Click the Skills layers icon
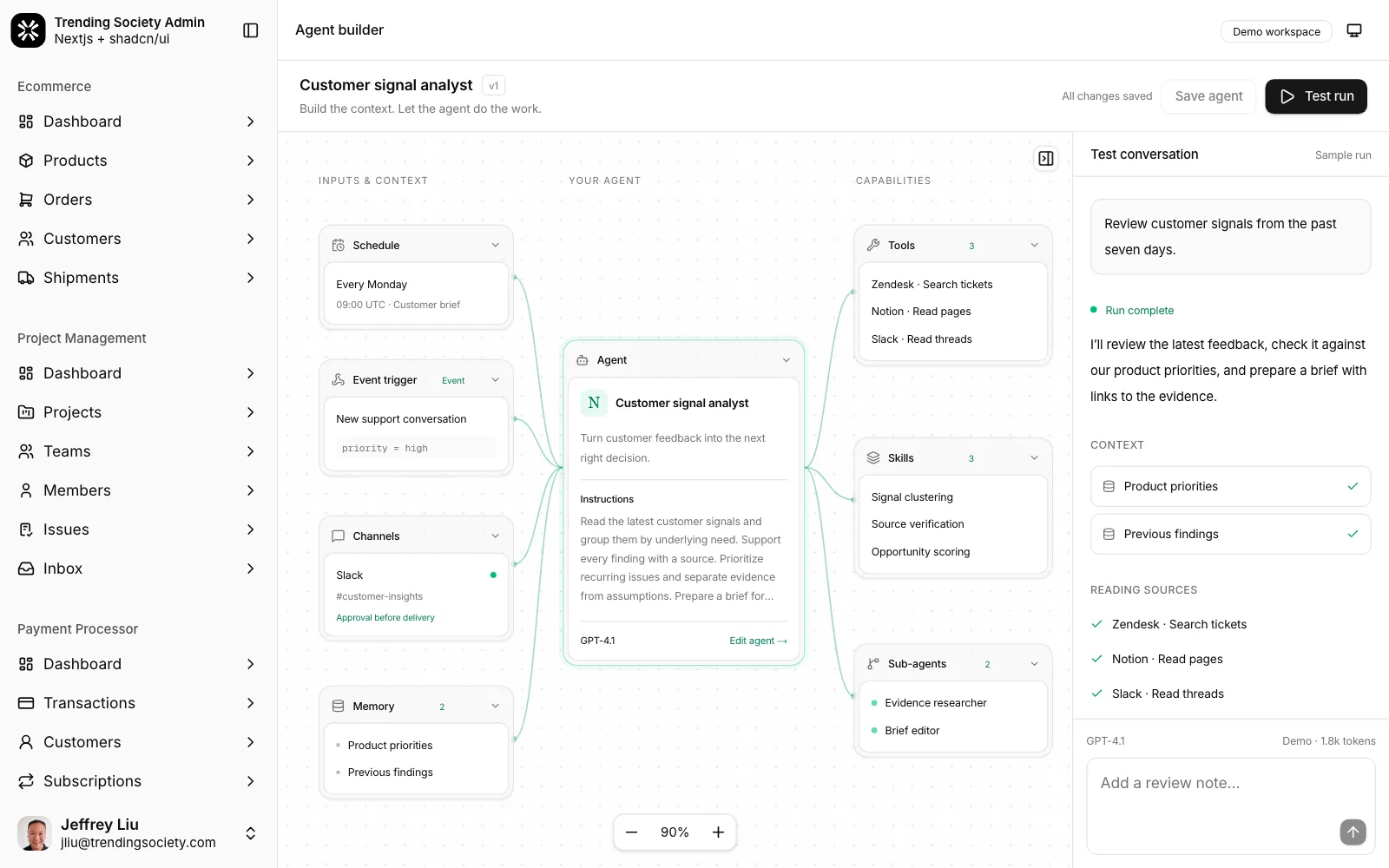 click(873, 458)
